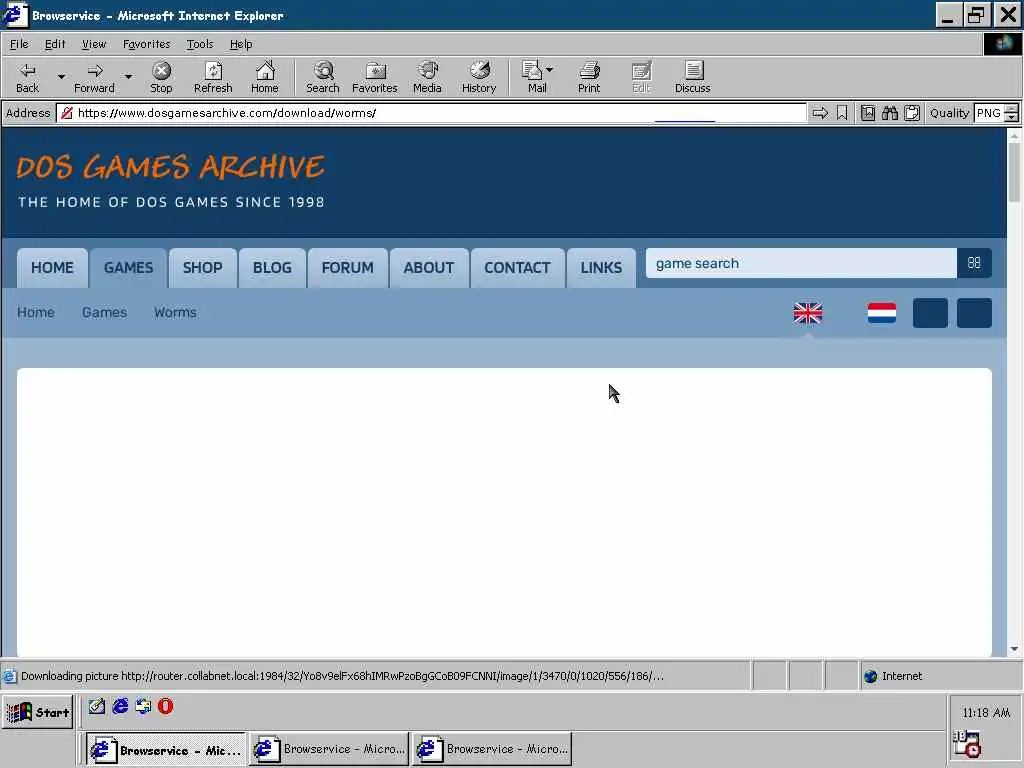1024x768 pixels.
Task: Click the Games breadcrumb link
Action: pos(104,312)
